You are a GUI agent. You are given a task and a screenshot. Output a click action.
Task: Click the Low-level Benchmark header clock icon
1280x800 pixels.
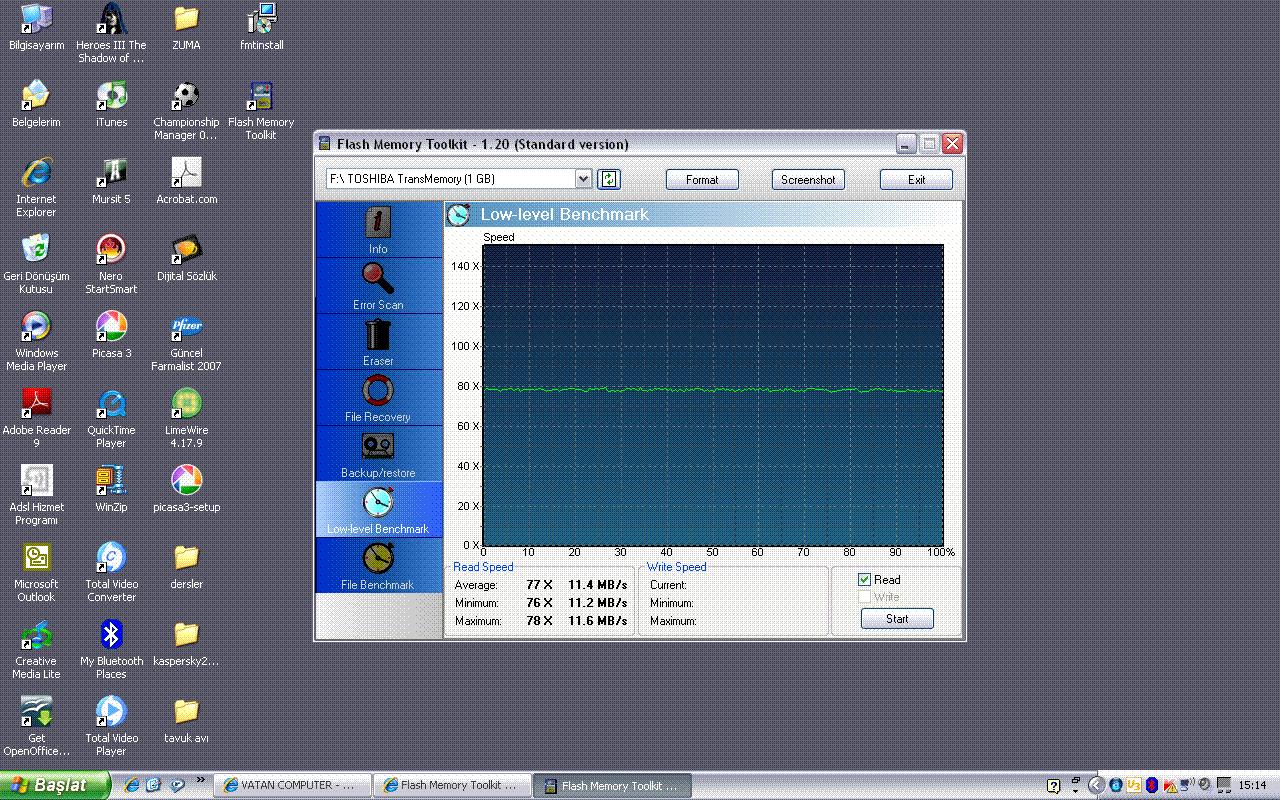tap(459, 215)
